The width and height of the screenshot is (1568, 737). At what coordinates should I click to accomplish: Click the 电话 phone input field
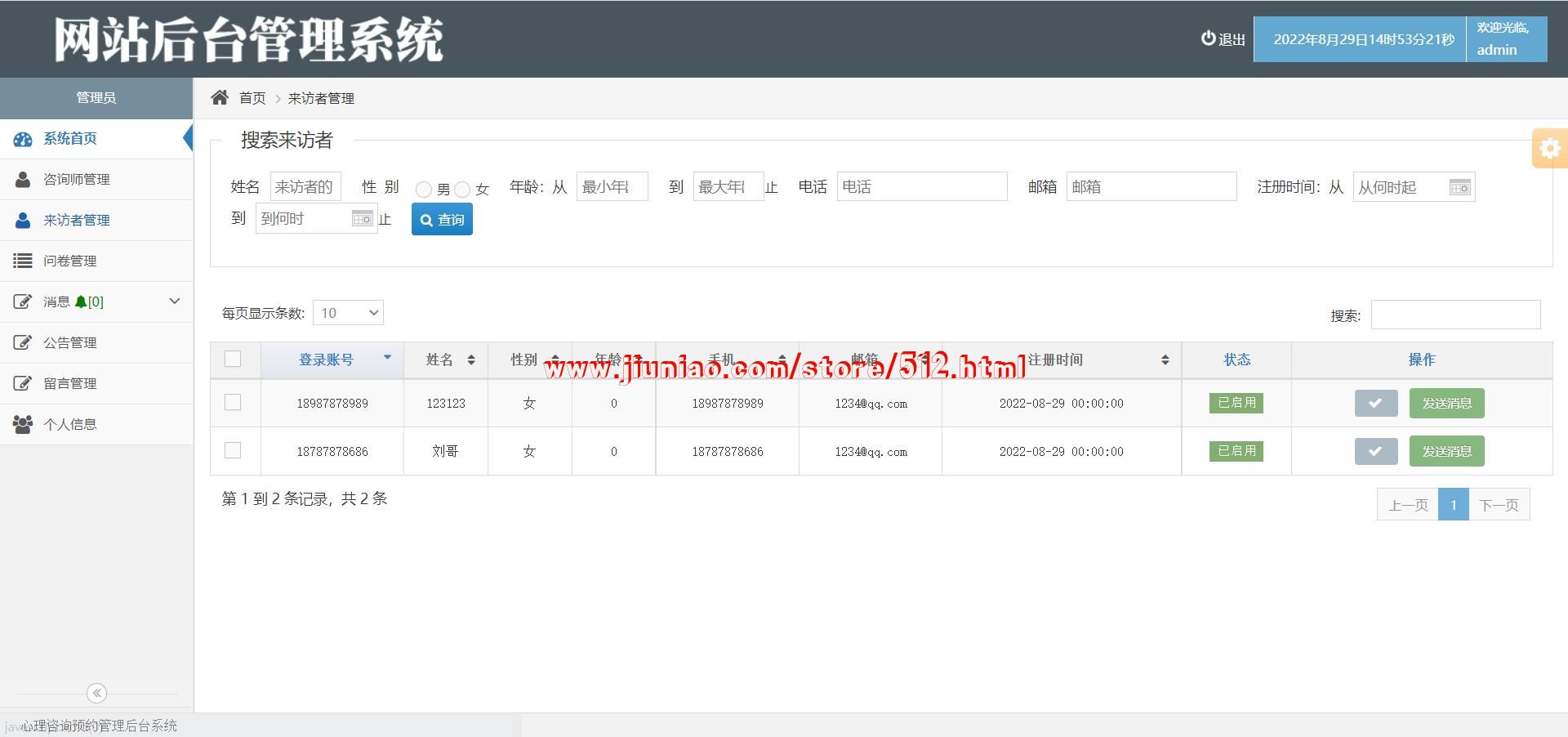tap(922, 186)
